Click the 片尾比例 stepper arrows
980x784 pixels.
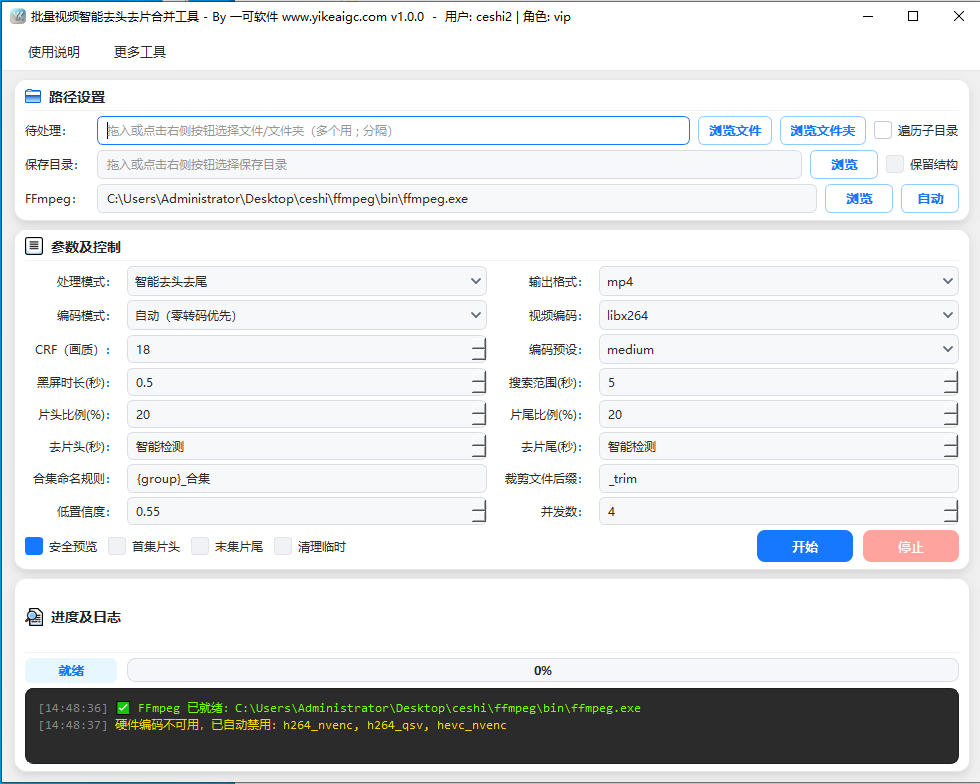click(951, 414)
